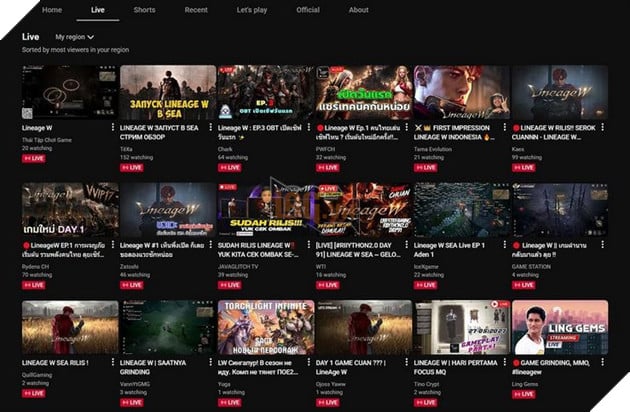Click LIVE badge under Kaex channel

pyautogui.click(x=524, y=168)
